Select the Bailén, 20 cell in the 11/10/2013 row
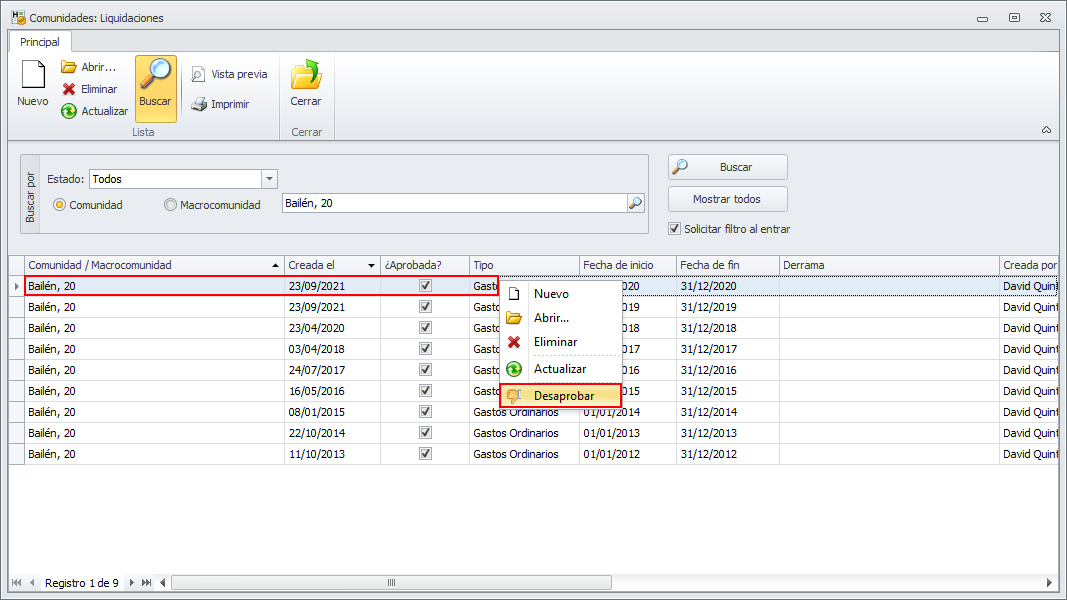This screenshot has width=1067, height=600. pyautogui.click(x=154, y=454)
